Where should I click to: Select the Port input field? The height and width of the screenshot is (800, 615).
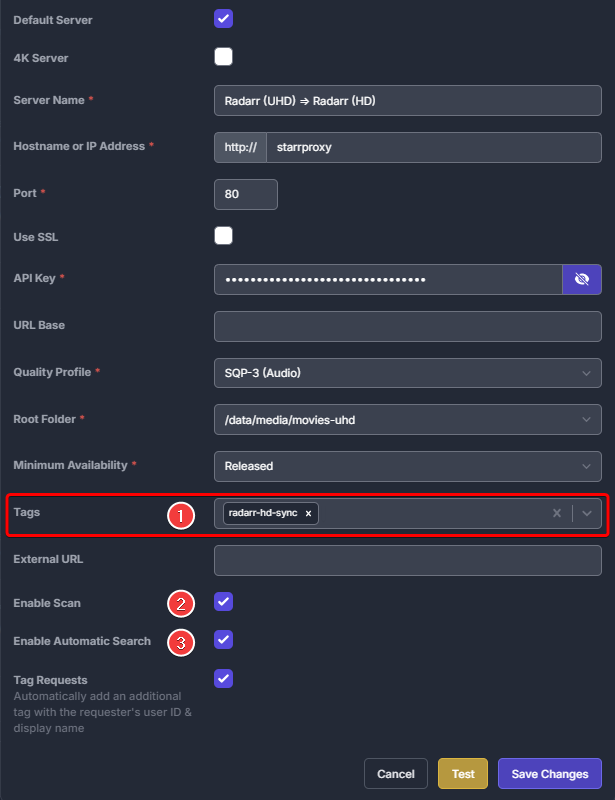point(245,194)
